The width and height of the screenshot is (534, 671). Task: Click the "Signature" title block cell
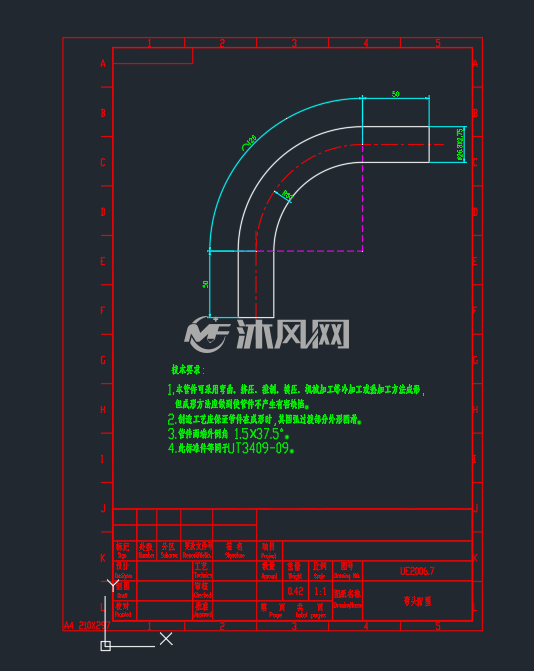pos(234,550)
